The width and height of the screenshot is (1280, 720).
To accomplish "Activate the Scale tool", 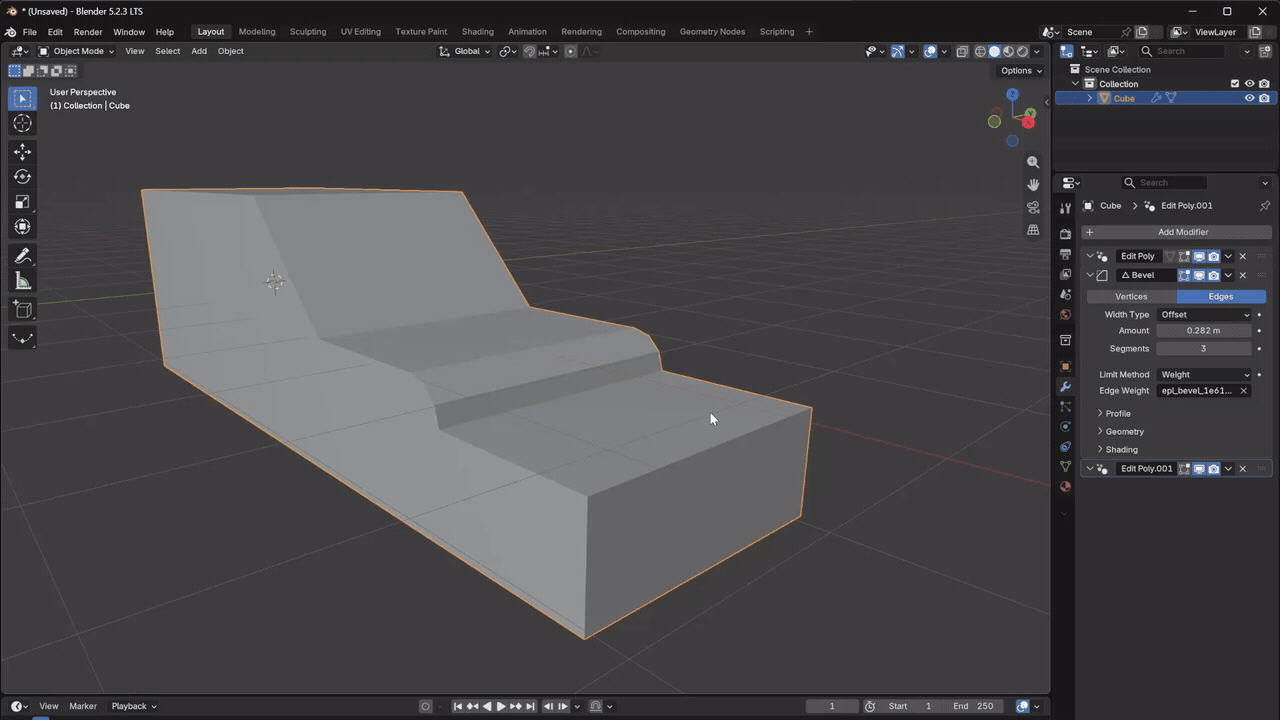I will (22, 202).
